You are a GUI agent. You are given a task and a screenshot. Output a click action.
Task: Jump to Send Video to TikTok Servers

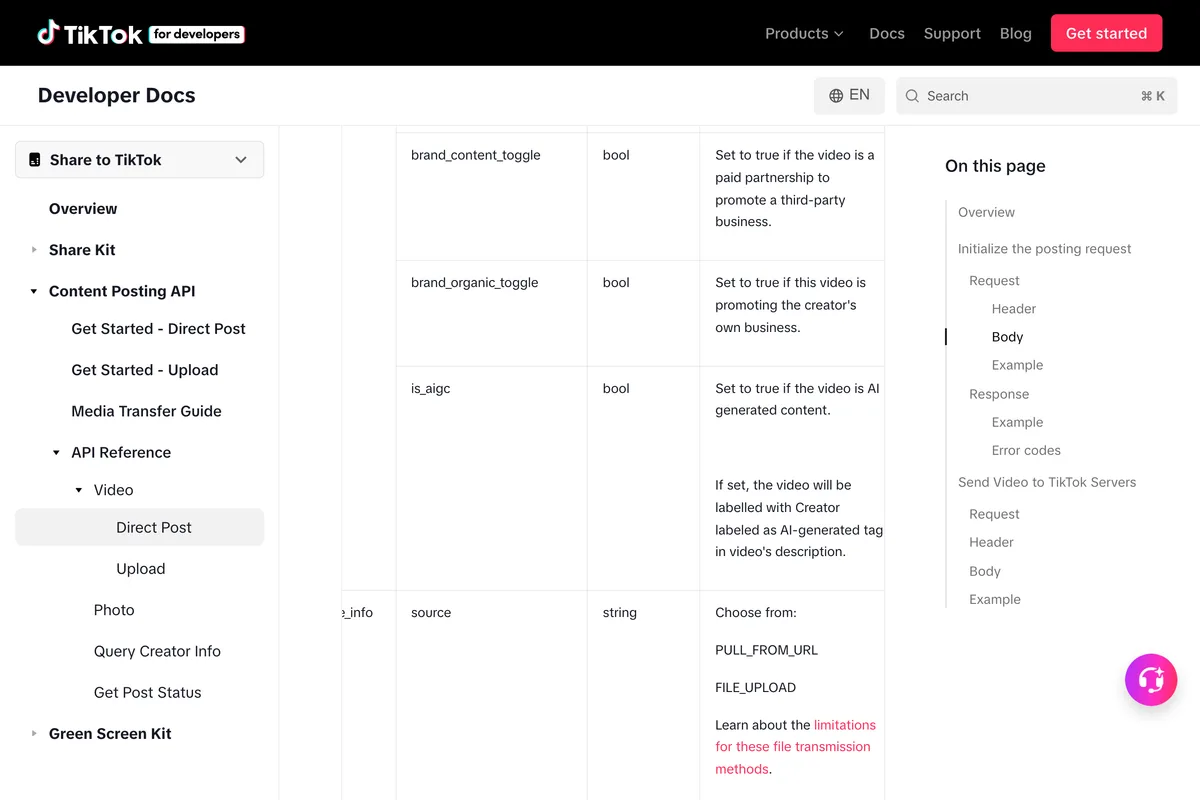pyautogui.click(x=1047, y=482)
